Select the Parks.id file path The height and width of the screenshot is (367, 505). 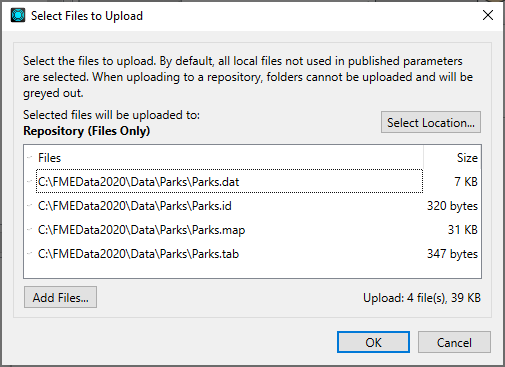click(x=135, y=206)
